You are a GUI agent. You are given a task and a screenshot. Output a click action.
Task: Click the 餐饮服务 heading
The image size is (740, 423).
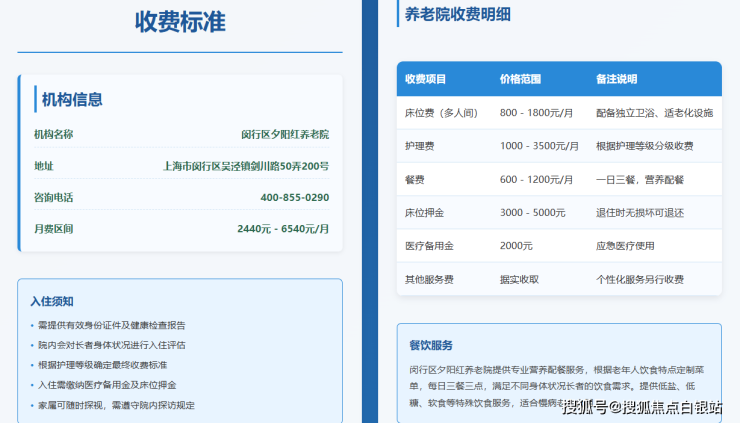coord(431,346)
